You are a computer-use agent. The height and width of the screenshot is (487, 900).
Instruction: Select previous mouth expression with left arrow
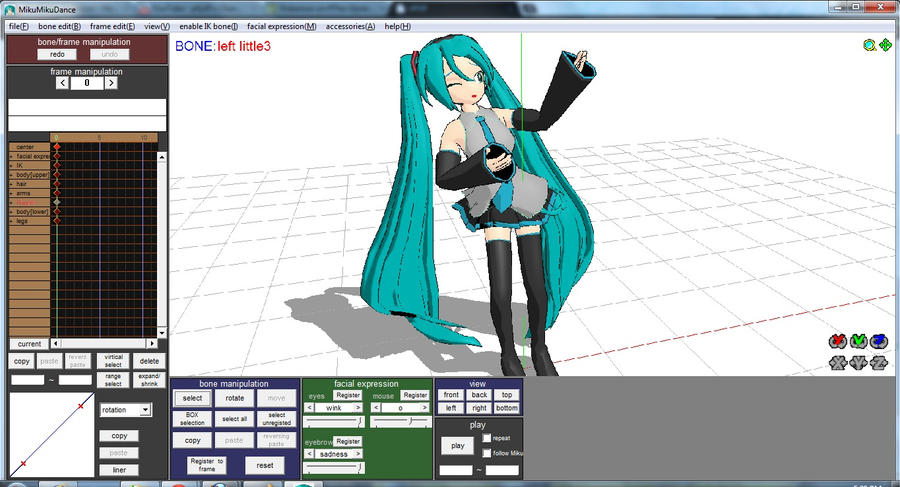[376, 408]
